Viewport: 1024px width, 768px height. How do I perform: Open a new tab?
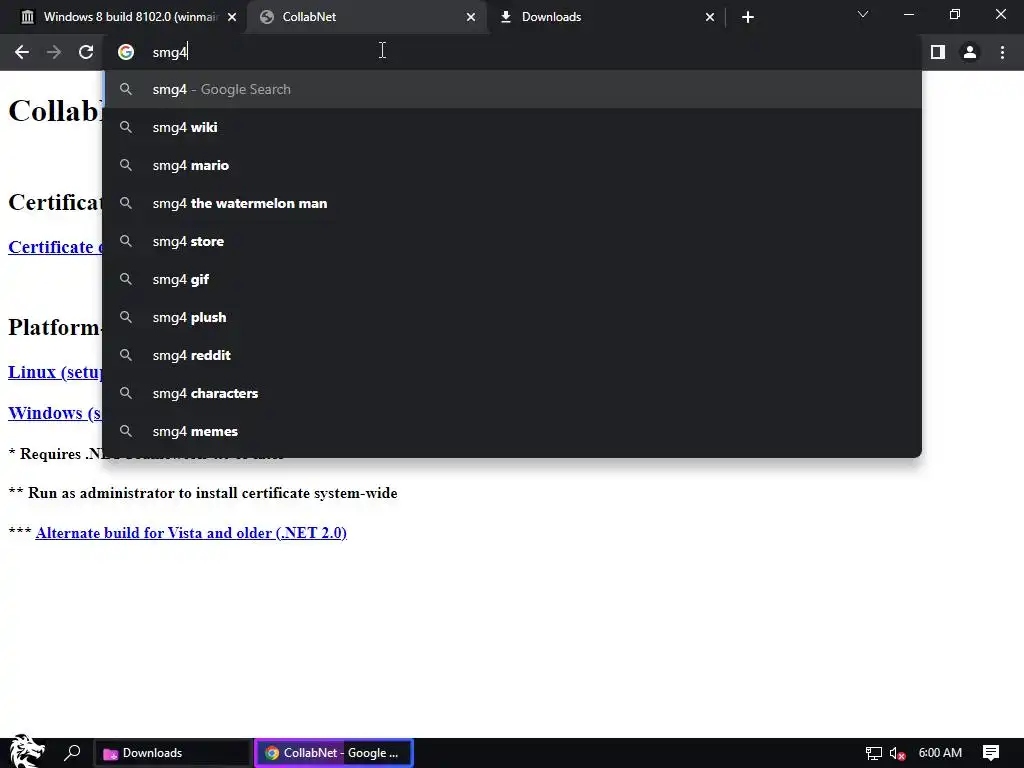748,17
